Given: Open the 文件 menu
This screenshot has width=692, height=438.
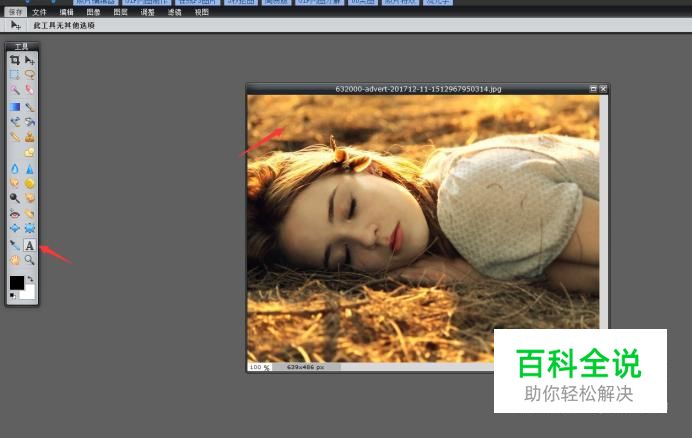Looking at the screenshot, I should 39,12.
